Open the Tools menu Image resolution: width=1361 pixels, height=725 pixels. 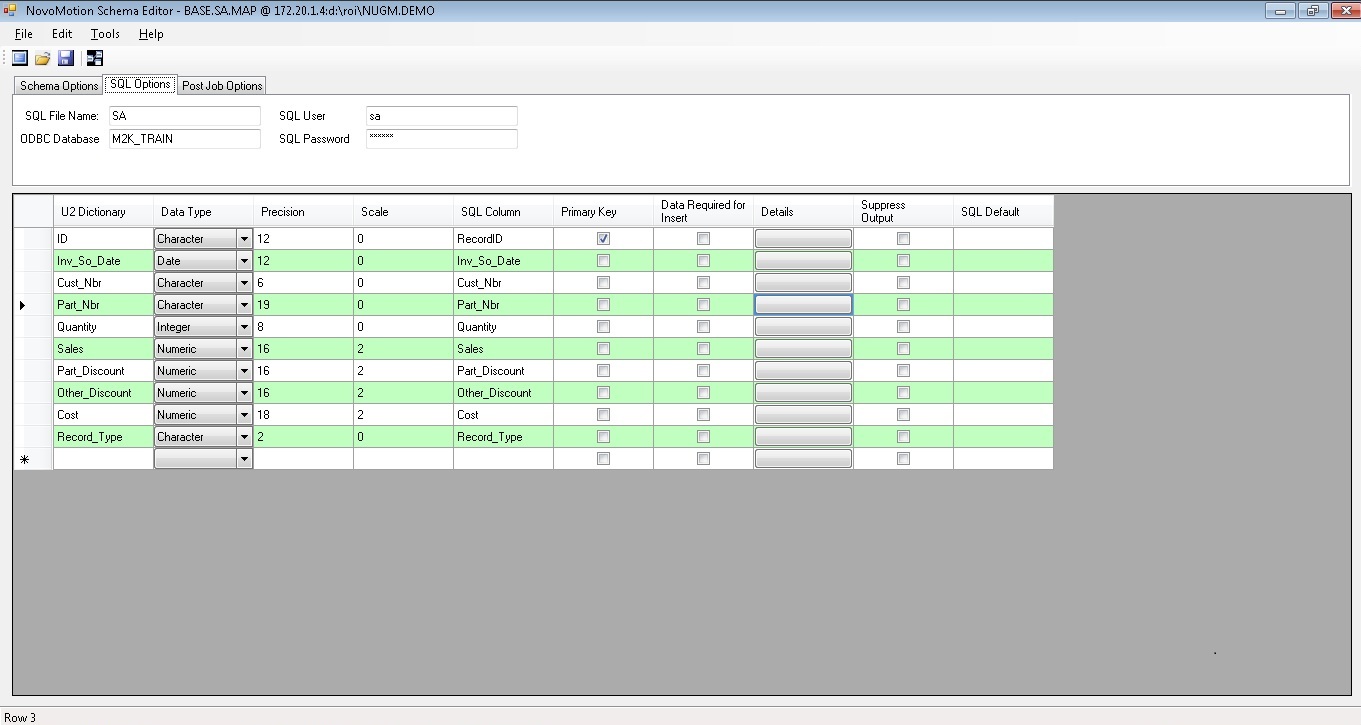click(105, 34)
